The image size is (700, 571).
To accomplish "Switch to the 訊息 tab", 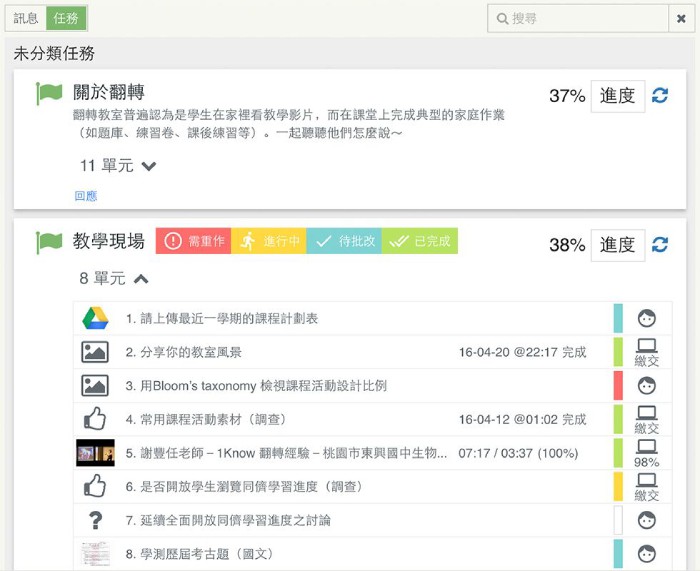I will [26, 18].
